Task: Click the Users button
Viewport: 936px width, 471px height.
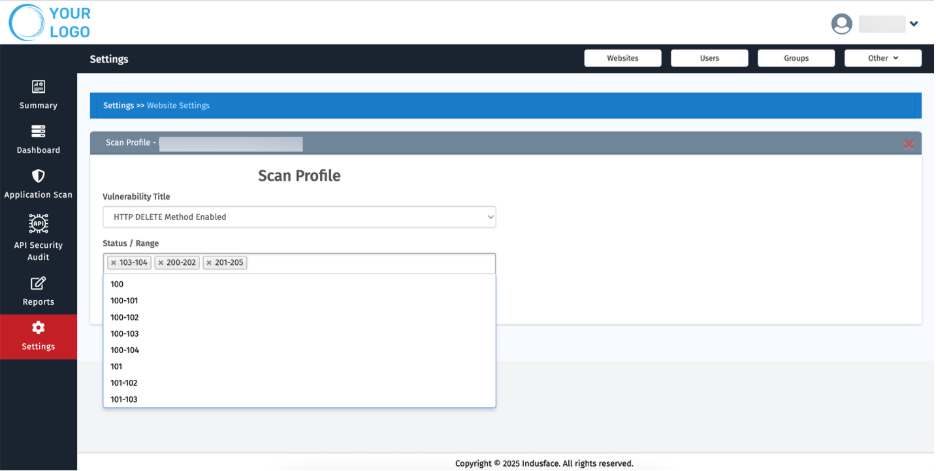Action: pos(709,58)
